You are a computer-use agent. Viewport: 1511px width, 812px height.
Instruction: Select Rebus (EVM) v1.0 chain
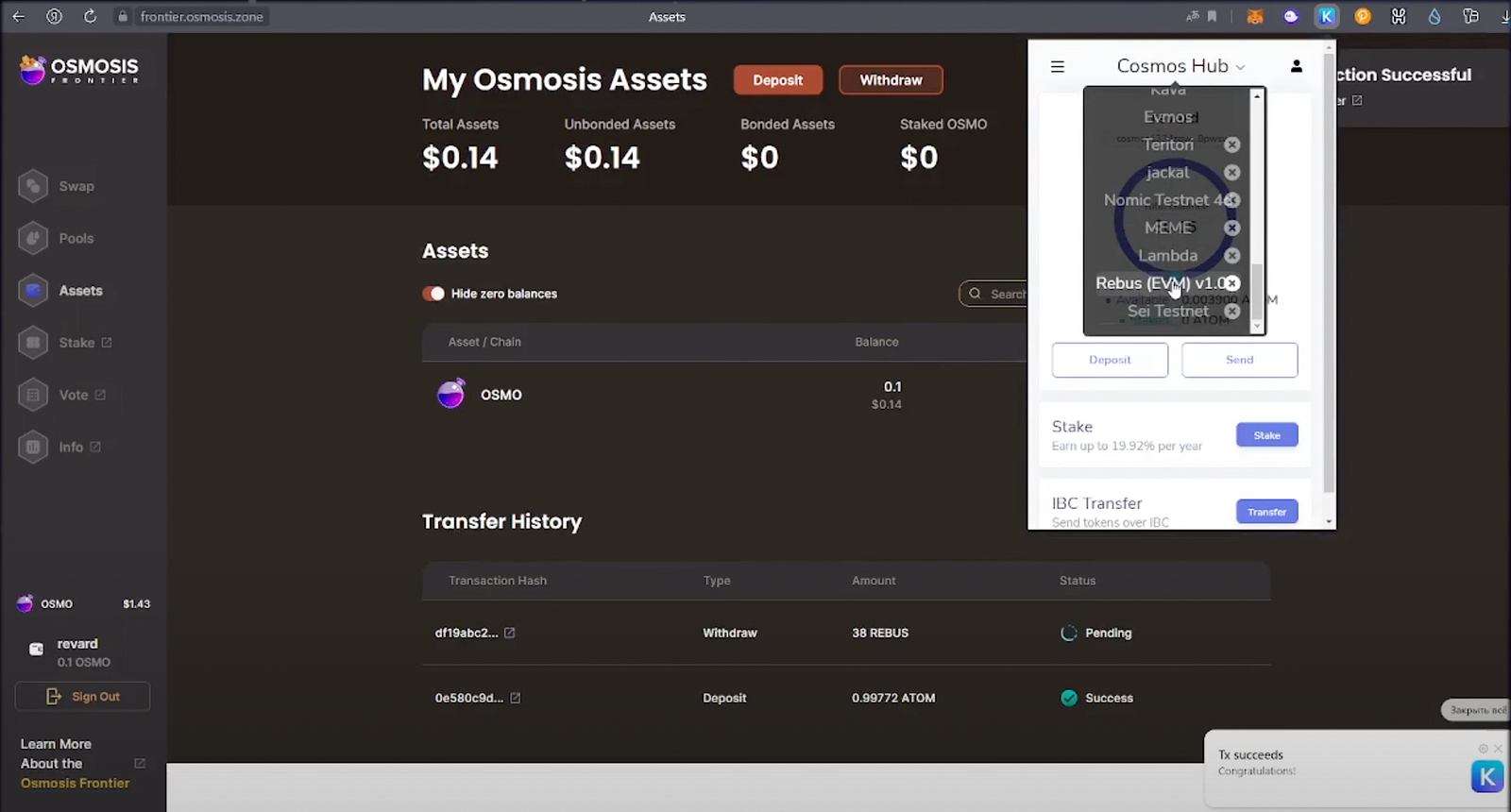1161,283
